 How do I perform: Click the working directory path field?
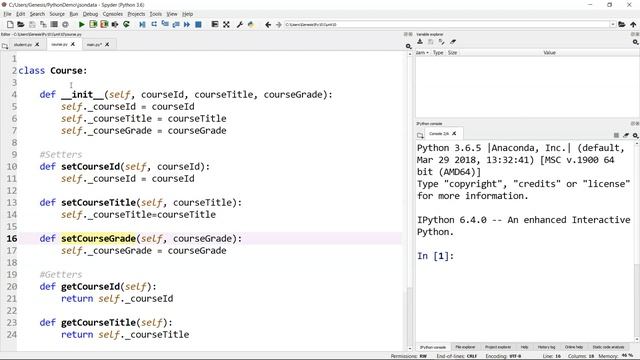(447, 24)
